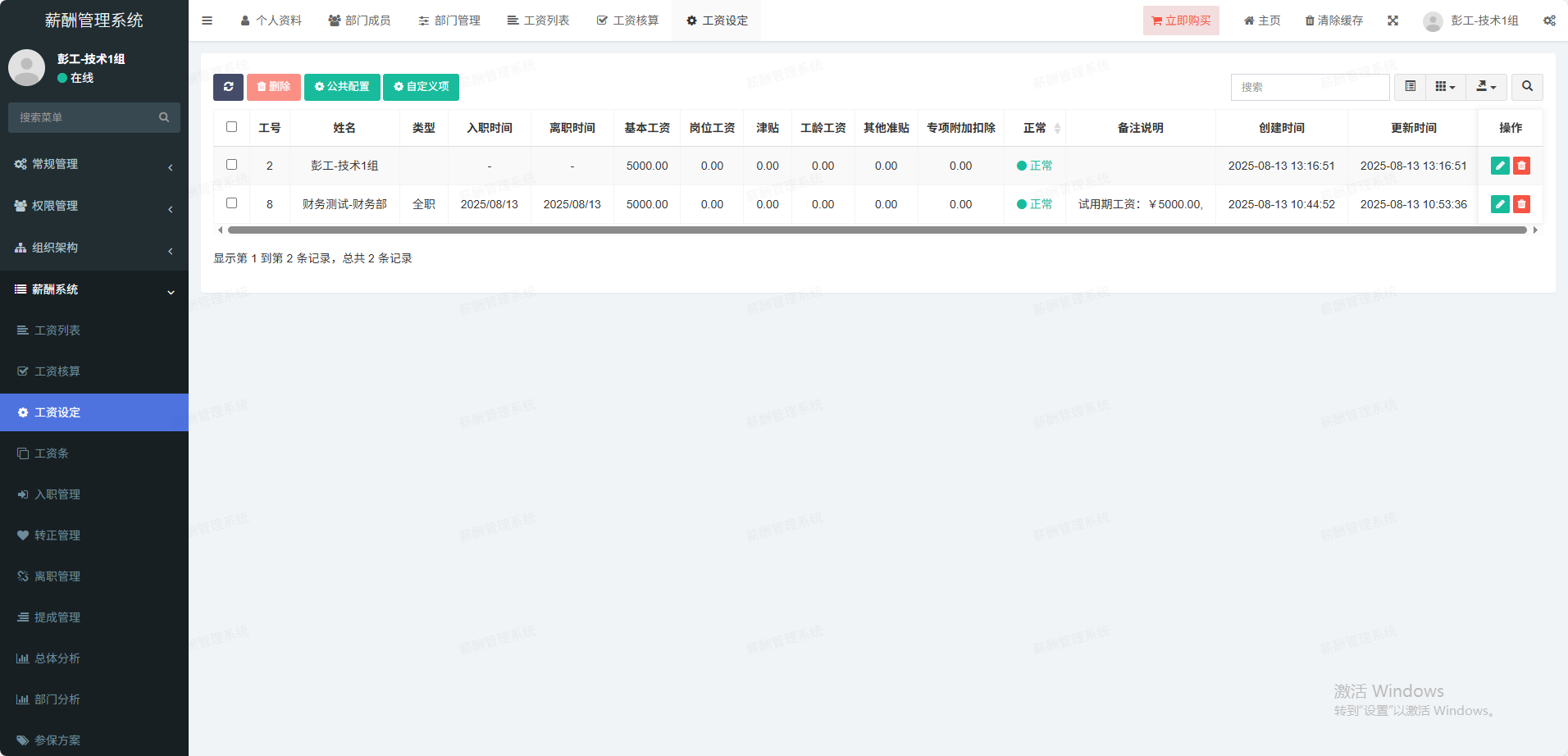This screenshot has width=1568, height=756.
Task: Click the 公共配置 button
Action: click(342, 87)
